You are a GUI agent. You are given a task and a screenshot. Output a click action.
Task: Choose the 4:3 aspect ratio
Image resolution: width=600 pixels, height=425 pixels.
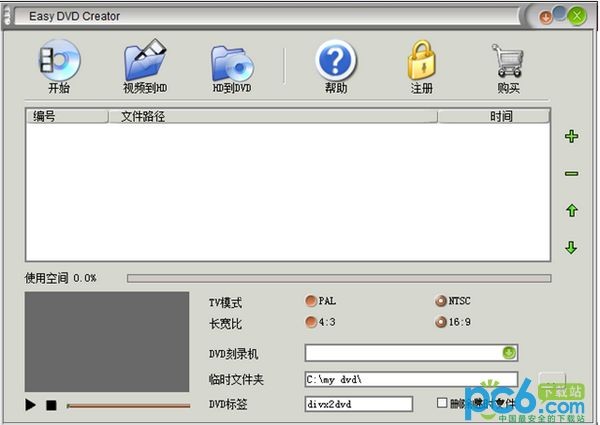click(311, 322)
